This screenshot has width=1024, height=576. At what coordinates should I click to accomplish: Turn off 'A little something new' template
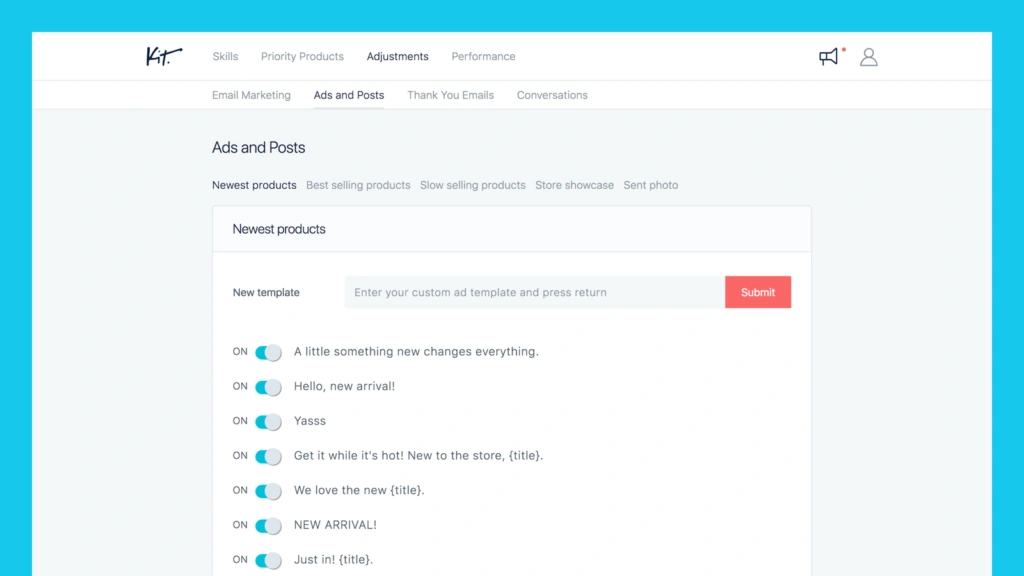pyautogui.click(x=268, y=352)
